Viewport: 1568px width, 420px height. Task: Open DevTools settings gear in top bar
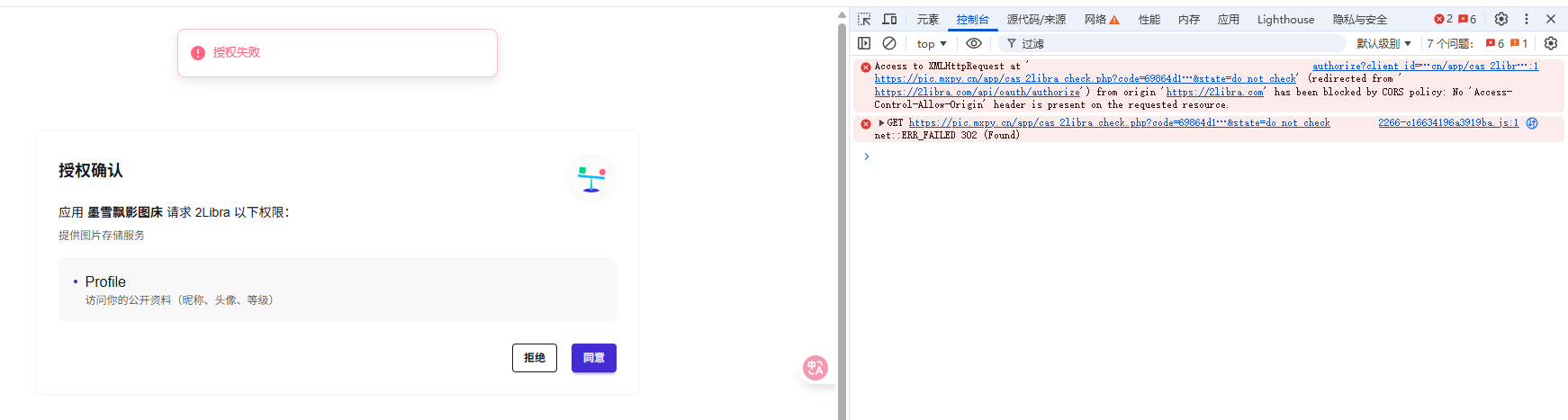point(1500,19)
